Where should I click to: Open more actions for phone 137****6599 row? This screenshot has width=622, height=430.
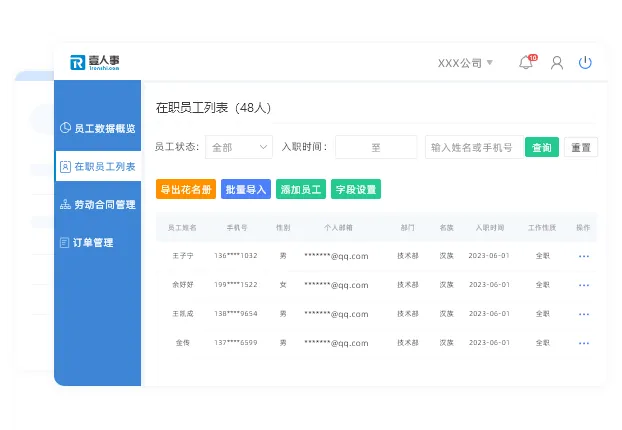pos(584,343)
